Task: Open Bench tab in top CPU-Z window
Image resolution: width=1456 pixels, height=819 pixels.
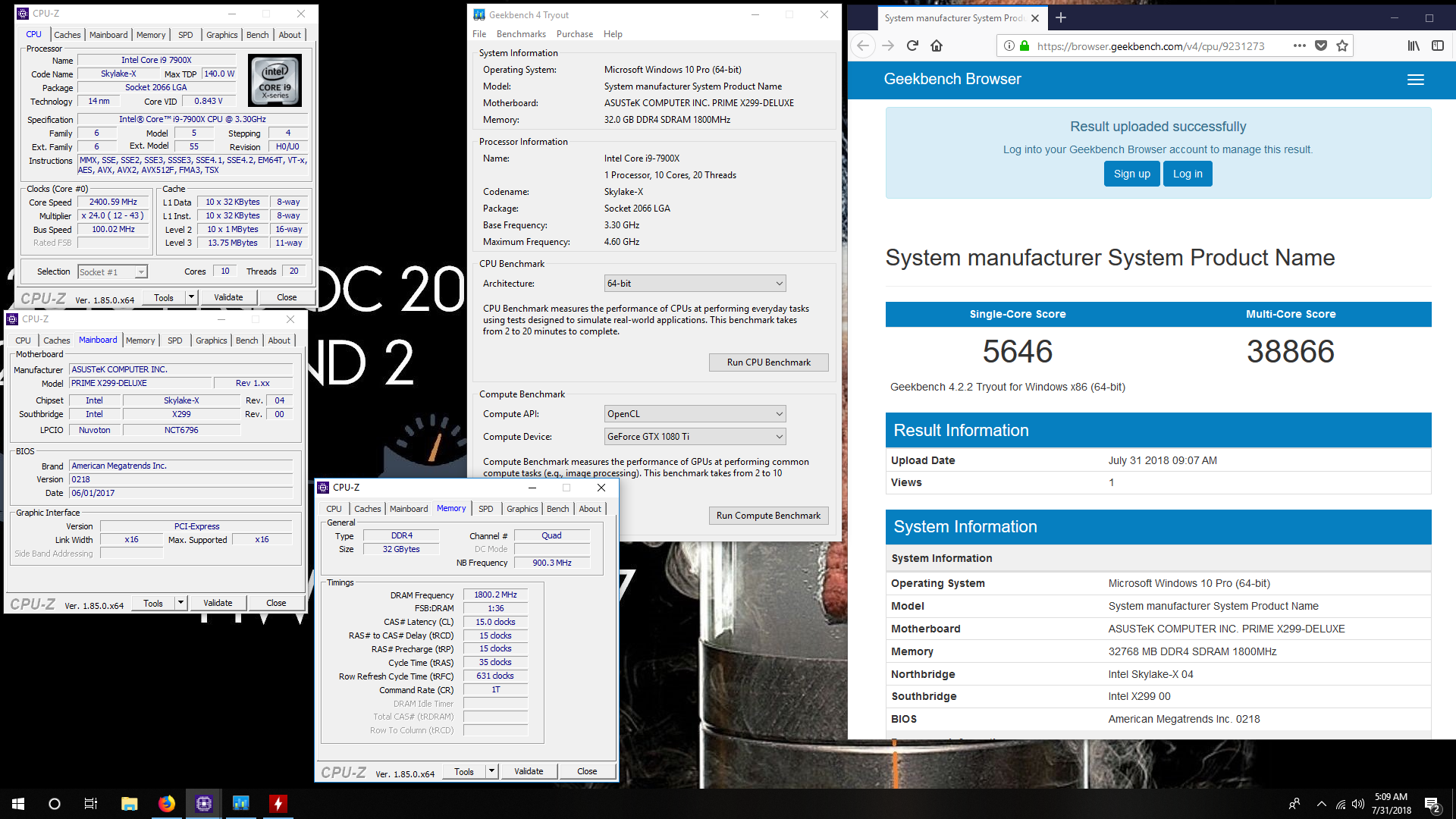Action: (x=257, y=35)
